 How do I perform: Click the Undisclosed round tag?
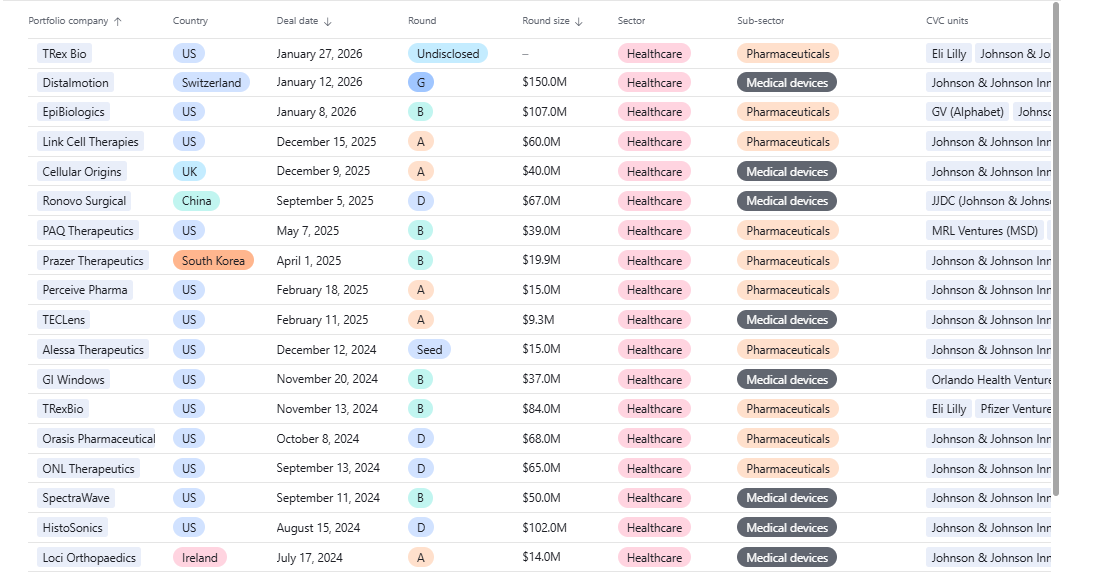click(448, 54)
